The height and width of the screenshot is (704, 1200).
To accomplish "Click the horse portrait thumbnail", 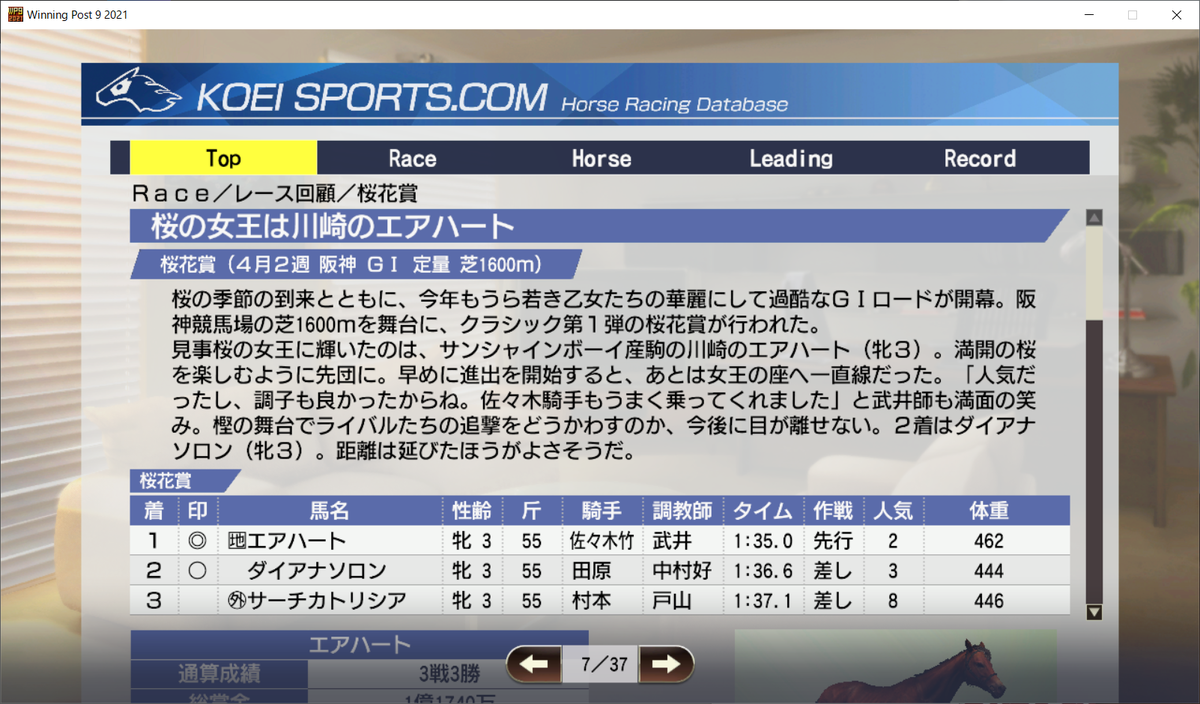I will (896, 667).
